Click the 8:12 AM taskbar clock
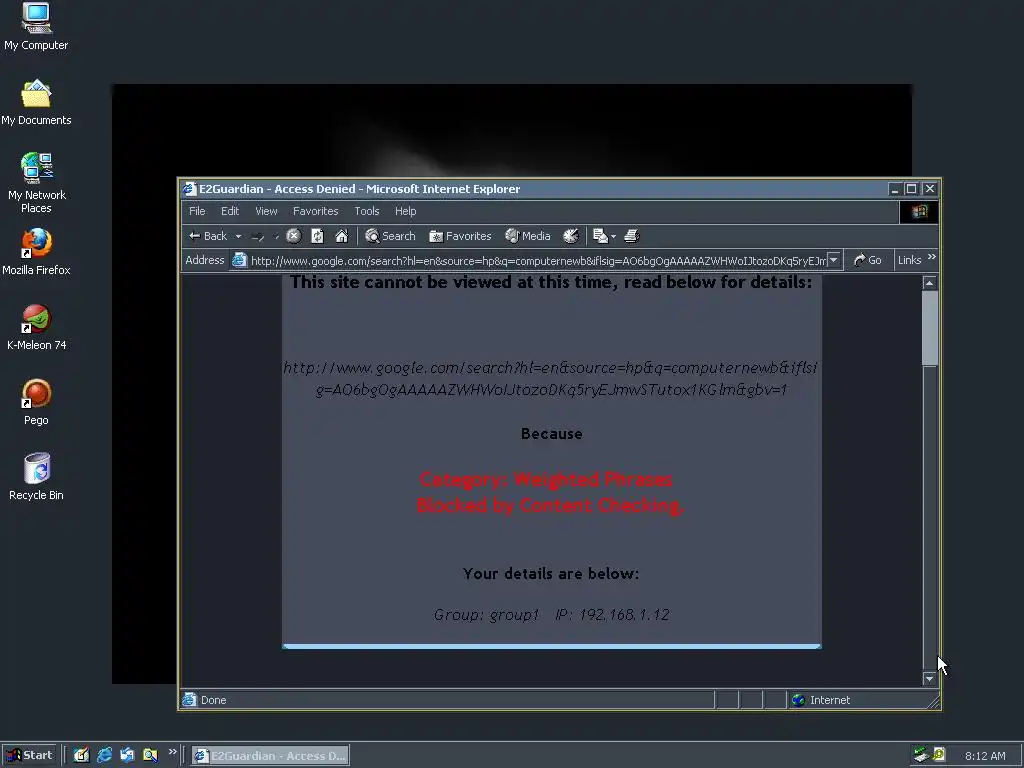Viewport: 1024px width, 768px height. point(985,756)
